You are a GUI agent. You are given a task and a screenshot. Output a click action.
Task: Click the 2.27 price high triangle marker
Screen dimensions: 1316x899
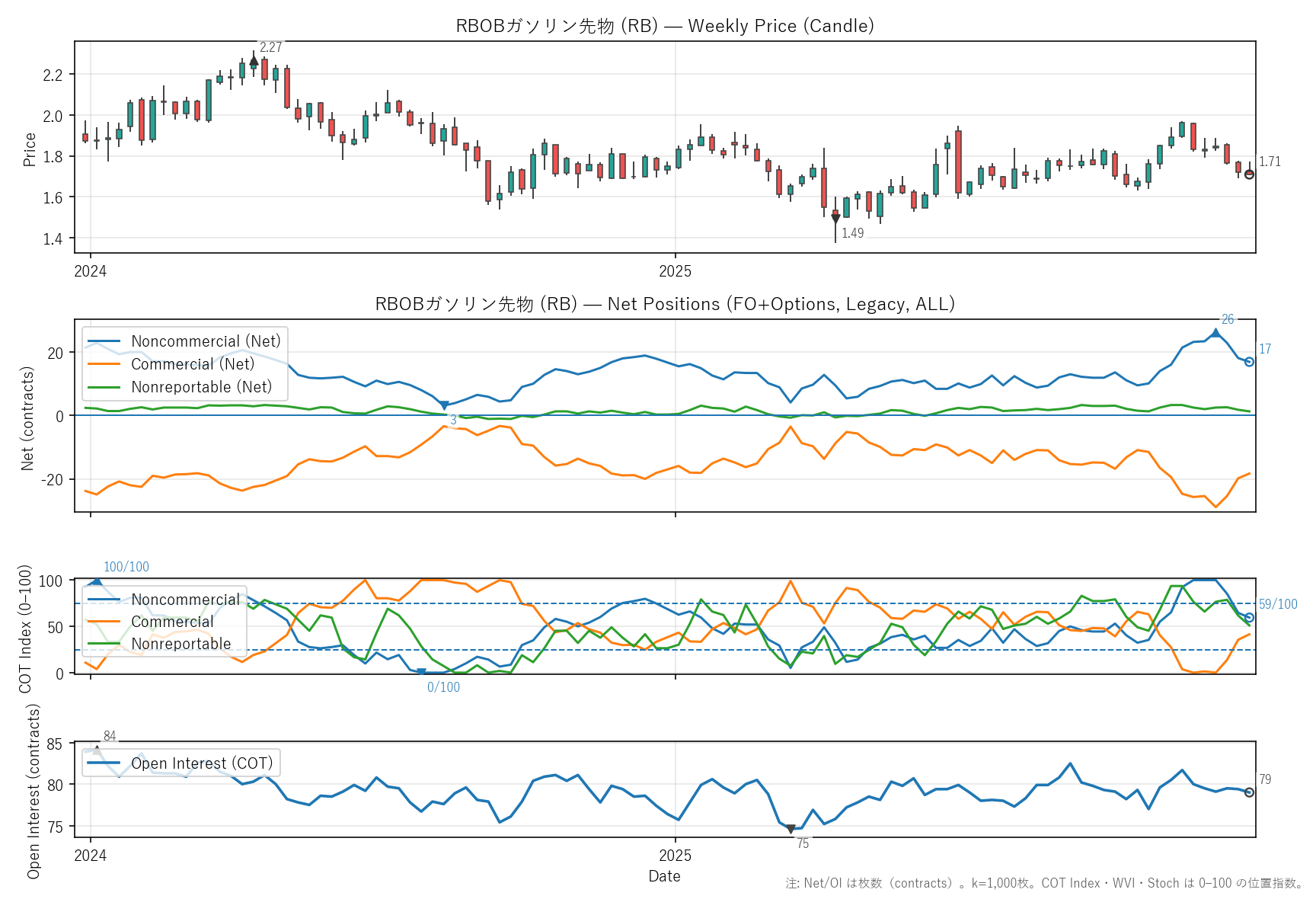pyautogui.click(x=254, y=61)
